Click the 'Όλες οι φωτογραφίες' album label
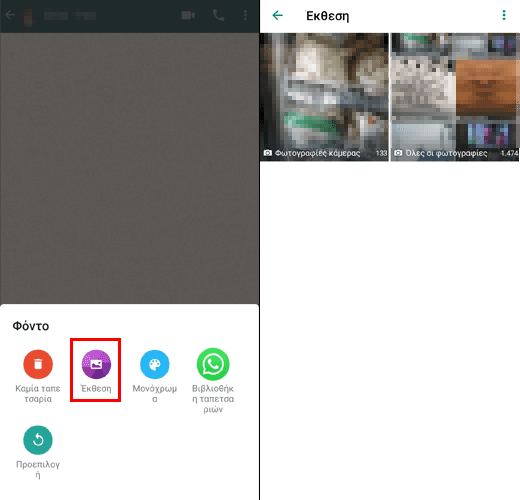The height and width of the screenshot is (500, 520). tap(446, 153)
